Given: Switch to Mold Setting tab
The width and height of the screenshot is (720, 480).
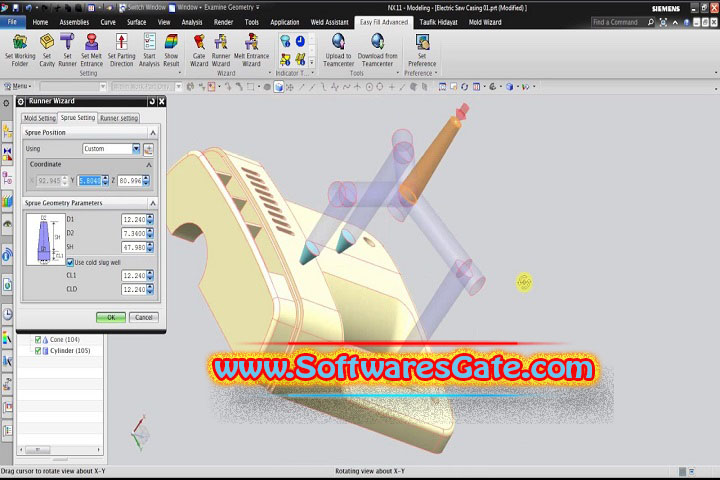Looking at the screenshot, I should pos(39,118).
